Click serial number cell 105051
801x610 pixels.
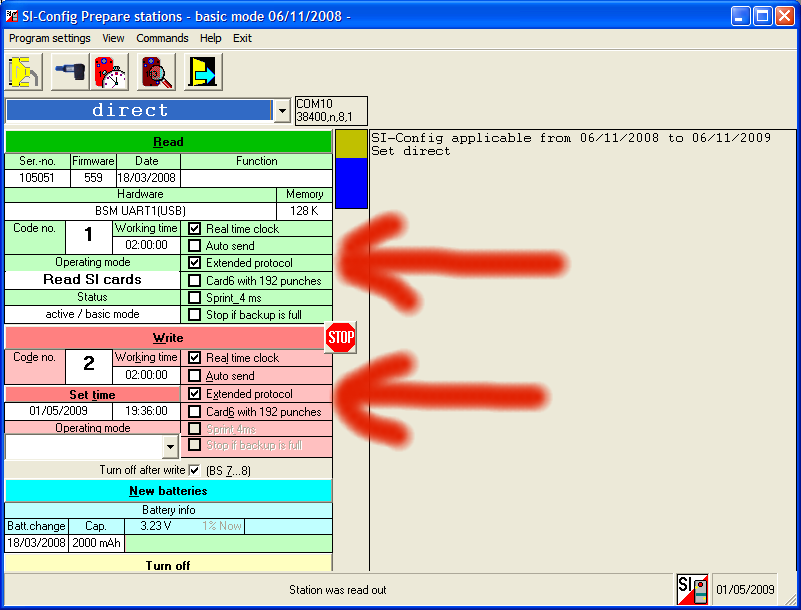(37, 178)
